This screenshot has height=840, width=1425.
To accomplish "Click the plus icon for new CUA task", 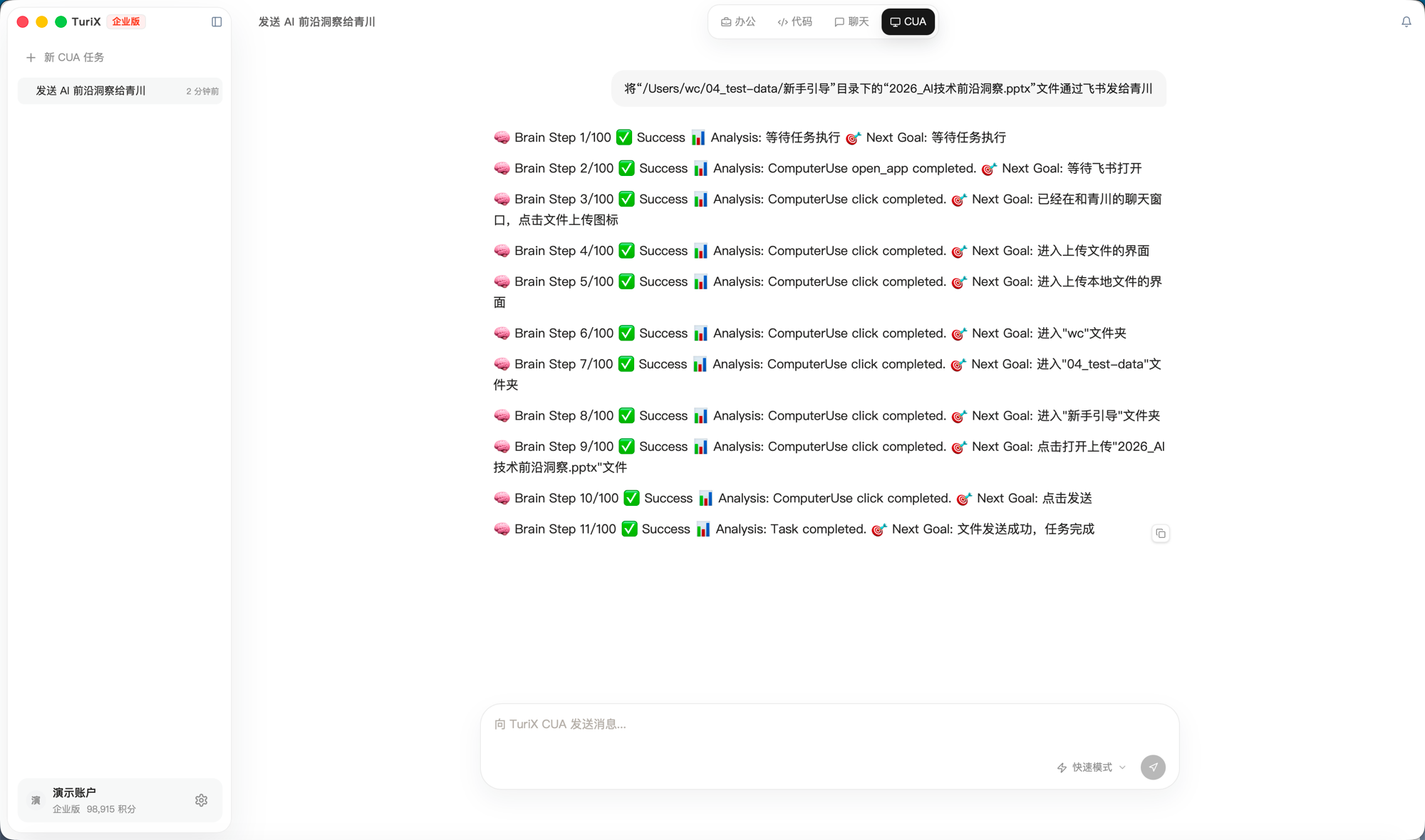I will (31, 57).
